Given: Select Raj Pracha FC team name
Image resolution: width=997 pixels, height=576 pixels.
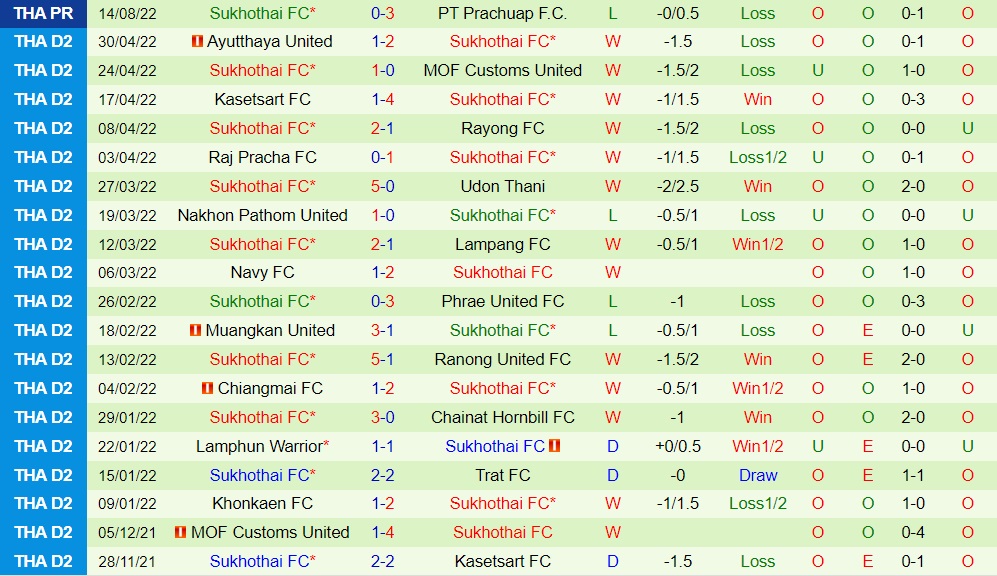Looking at the screenshot, I should pyautogui.click(x=262, y=157).
